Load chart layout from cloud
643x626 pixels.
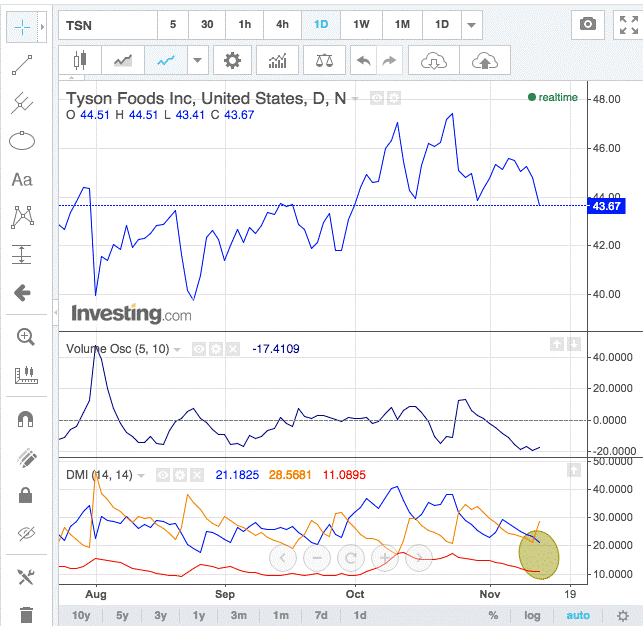434,61
